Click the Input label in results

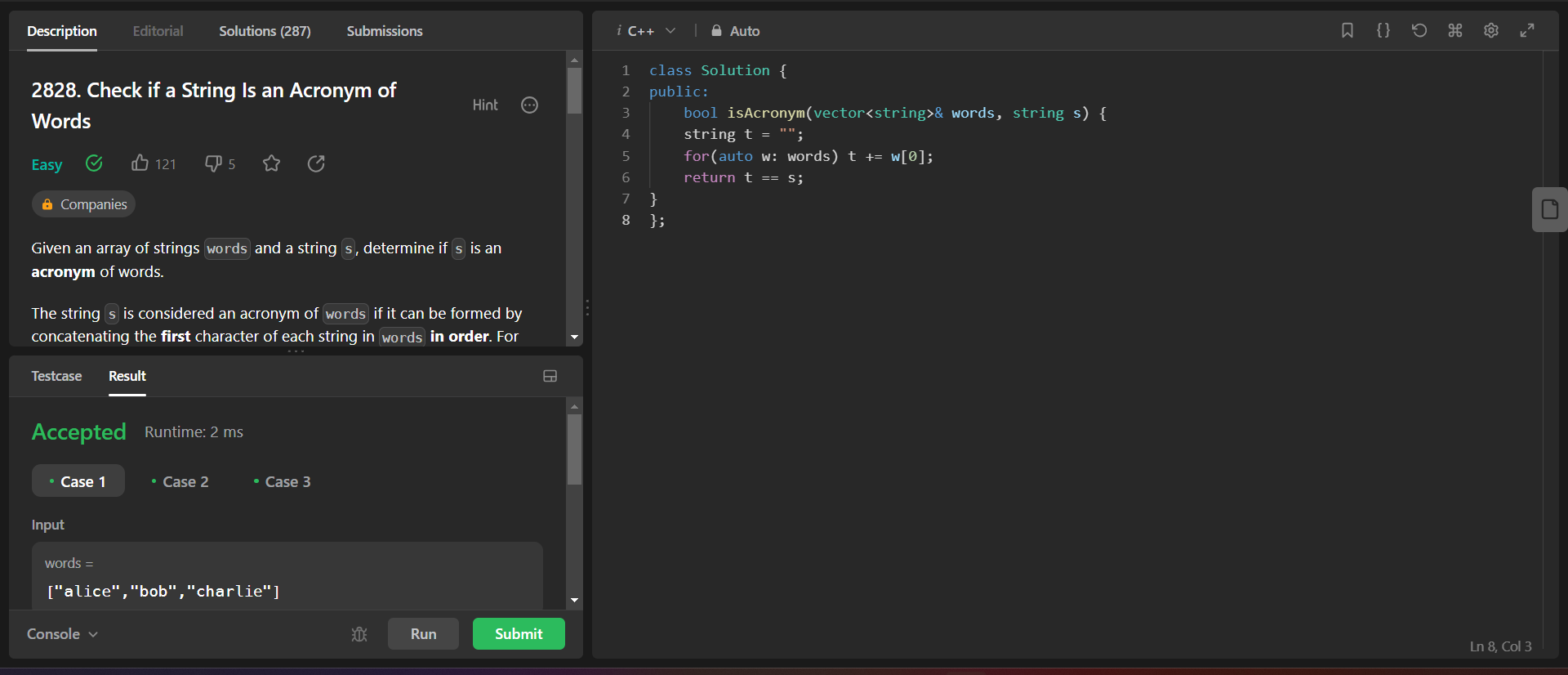coord(47,525)
